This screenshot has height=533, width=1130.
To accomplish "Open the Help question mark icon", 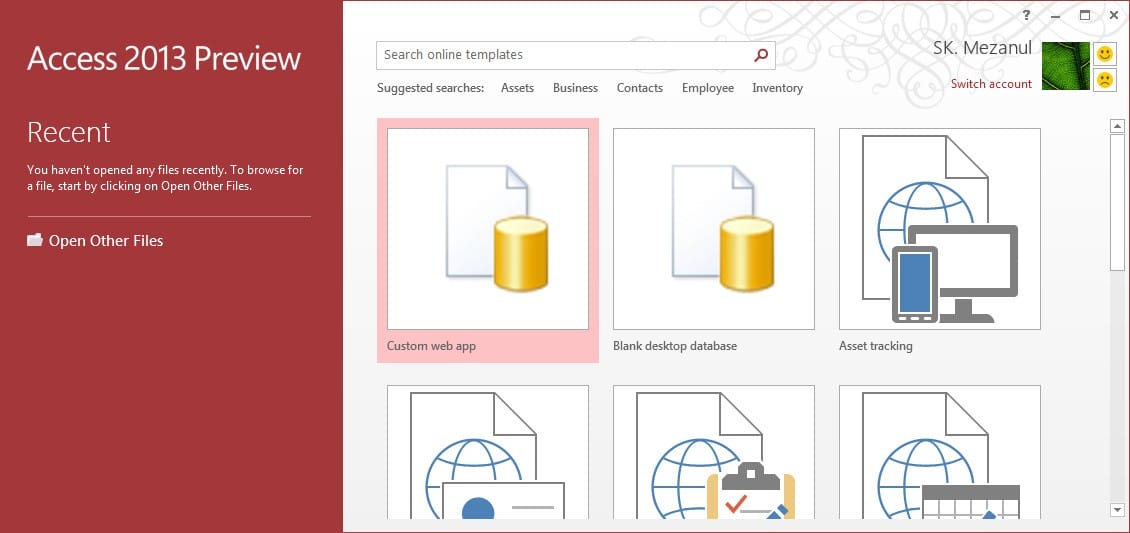I will pos(1026,16).
